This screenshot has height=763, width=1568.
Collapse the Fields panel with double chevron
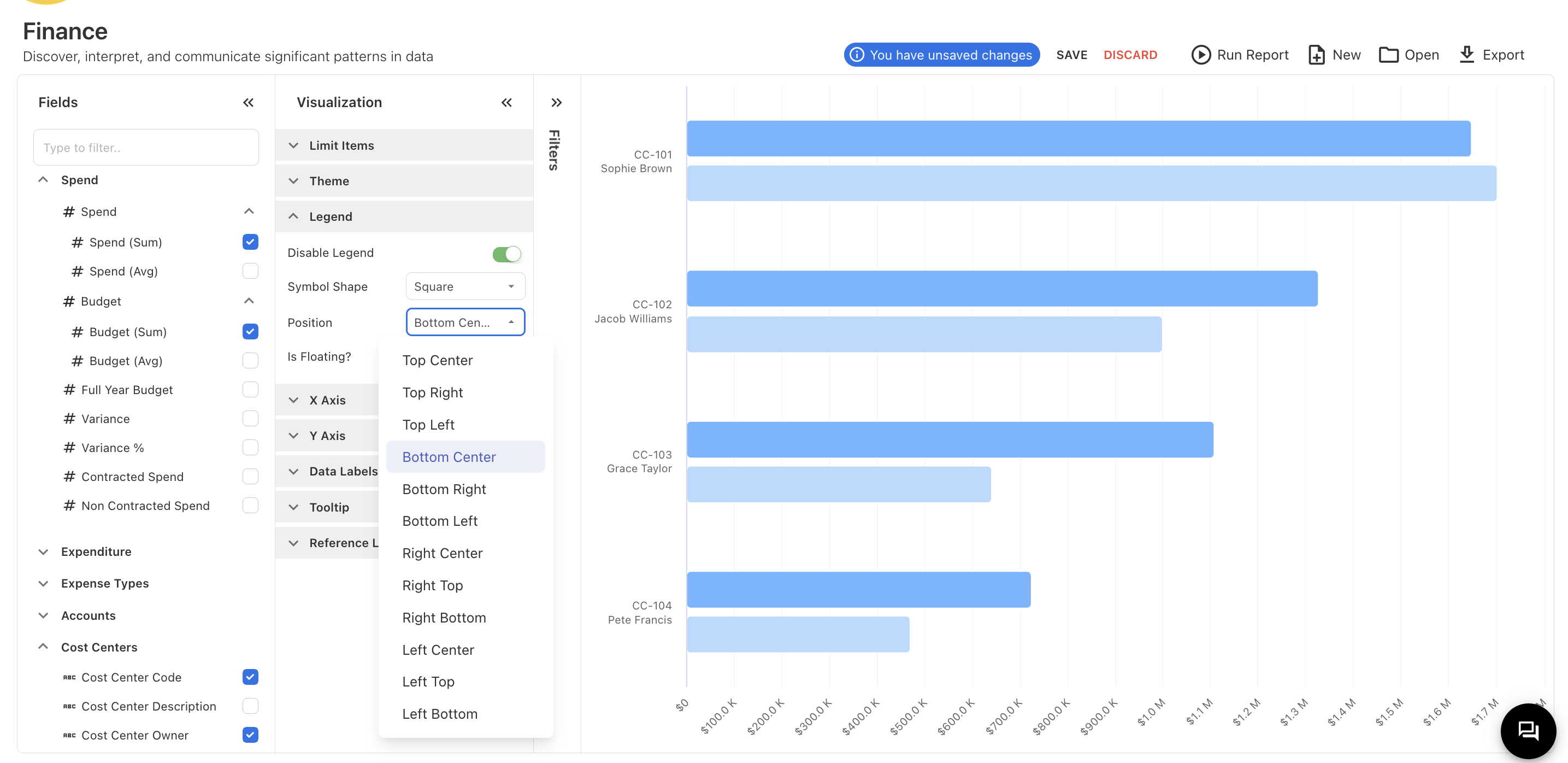tap(249, 102)
